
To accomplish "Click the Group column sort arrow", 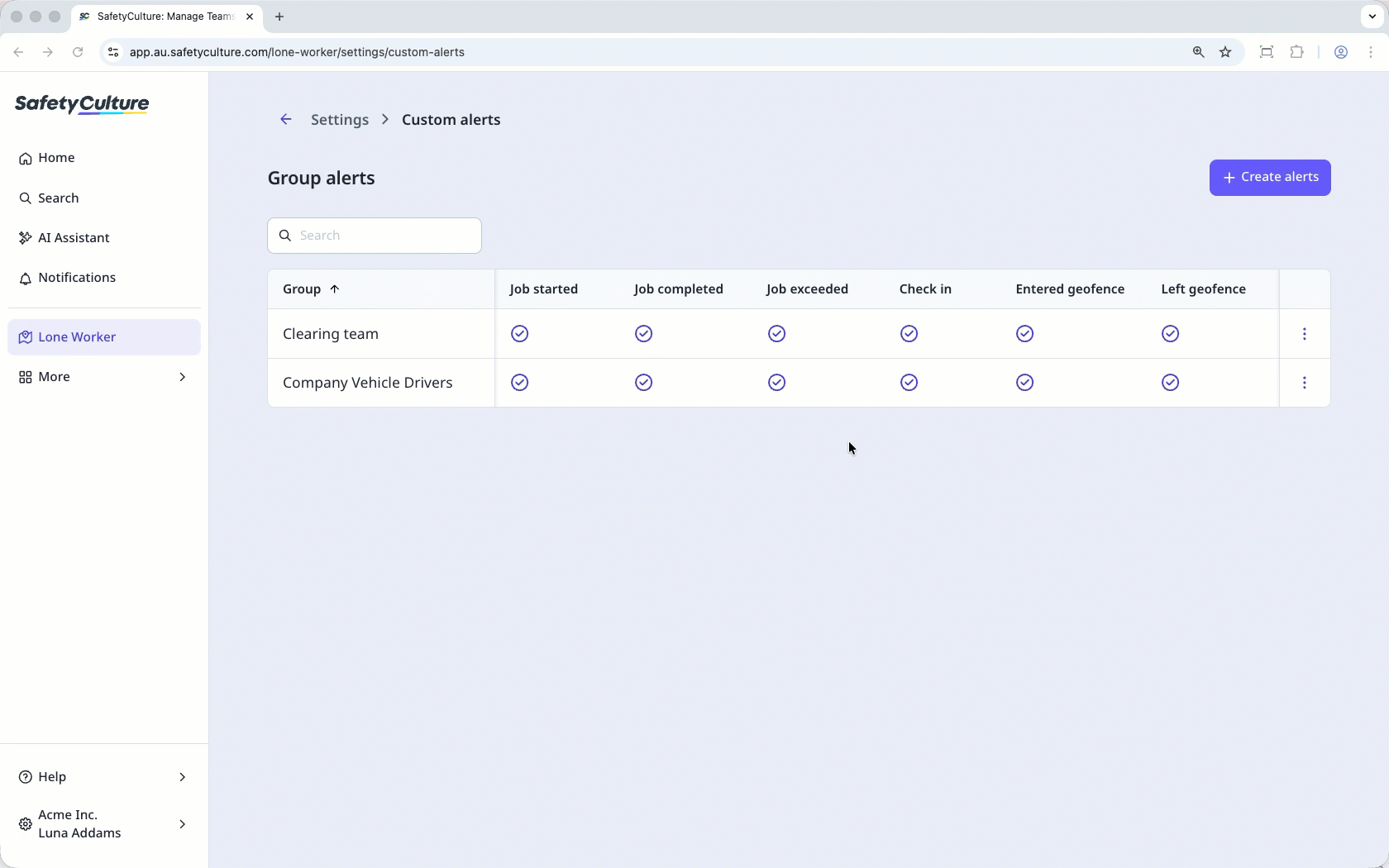I will pyautogui.click(x=335, y=289).
